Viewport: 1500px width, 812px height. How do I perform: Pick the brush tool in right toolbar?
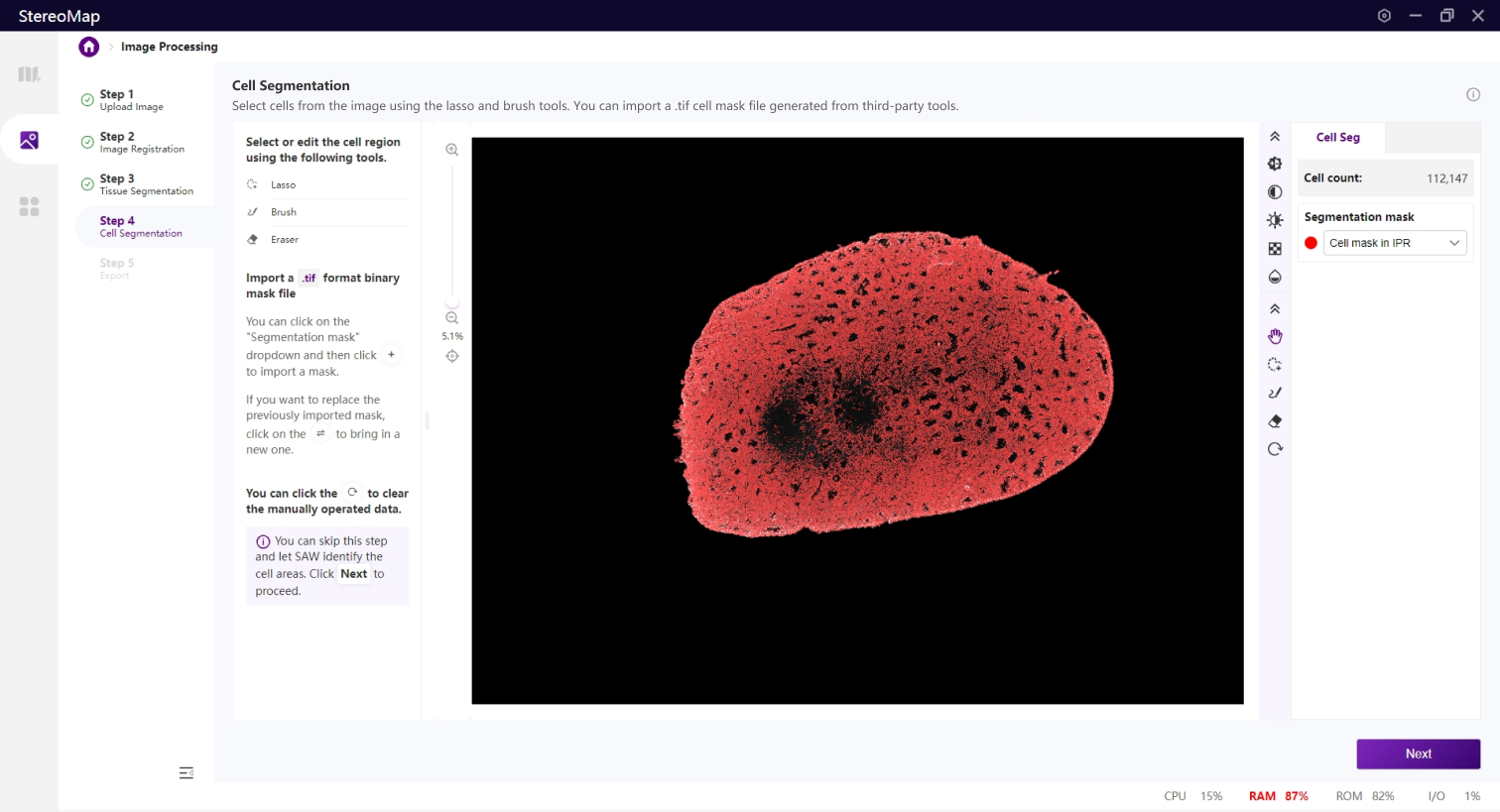[1275, 393]
